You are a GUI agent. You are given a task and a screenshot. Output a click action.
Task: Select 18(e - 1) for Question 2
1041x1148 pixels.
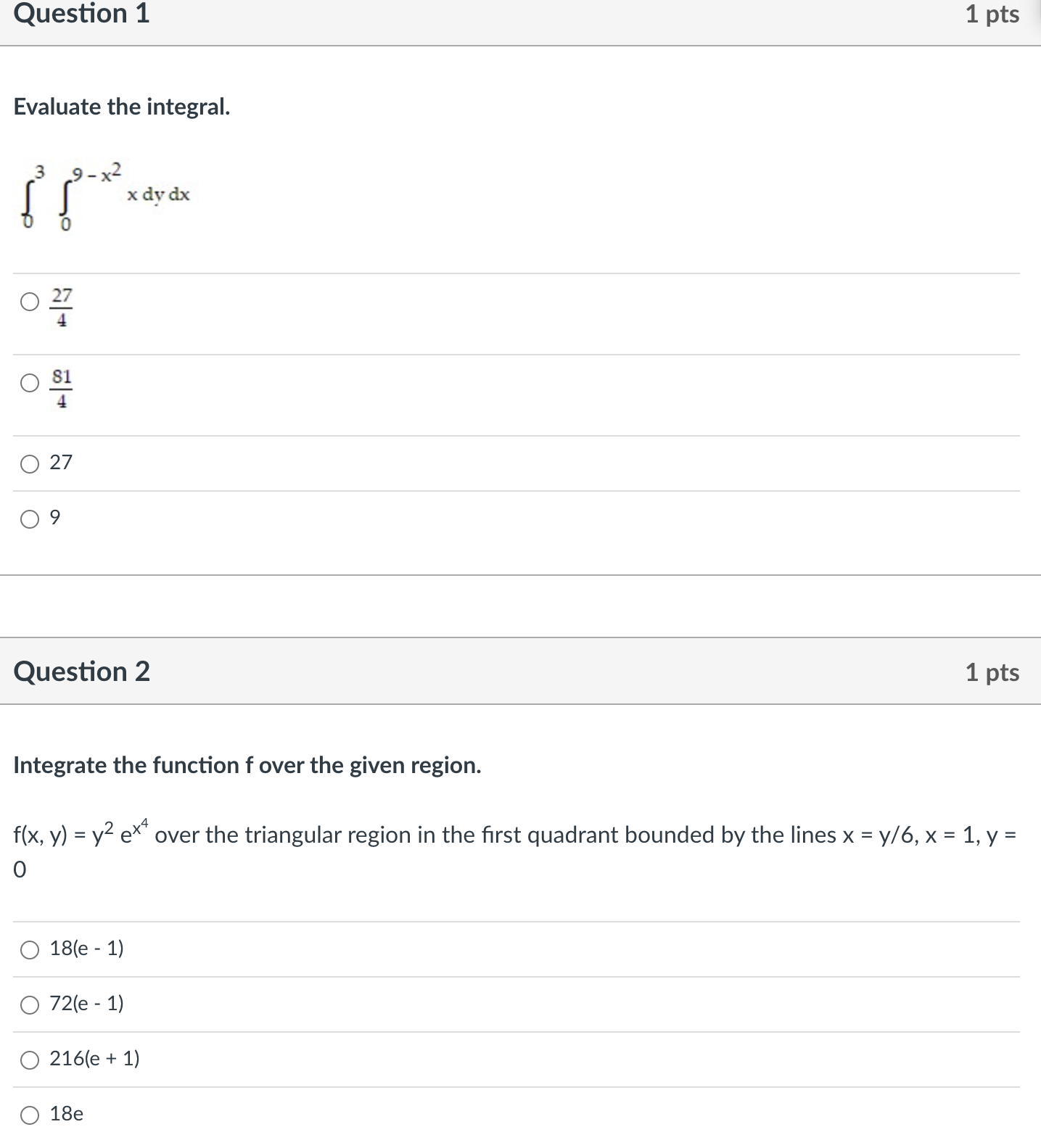point(30,951)
